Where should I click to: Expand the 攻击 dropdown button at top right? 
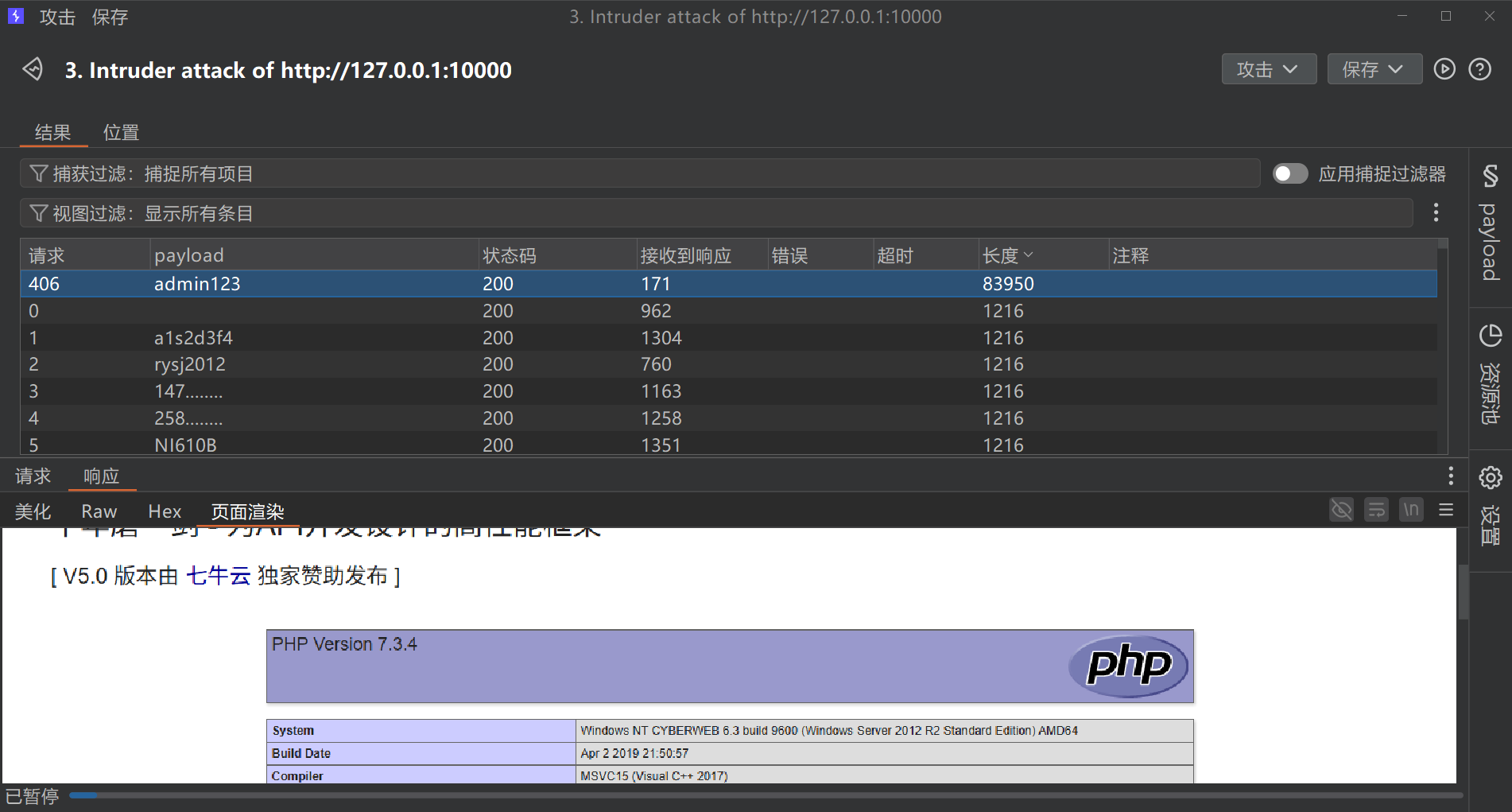point(1268,69)
